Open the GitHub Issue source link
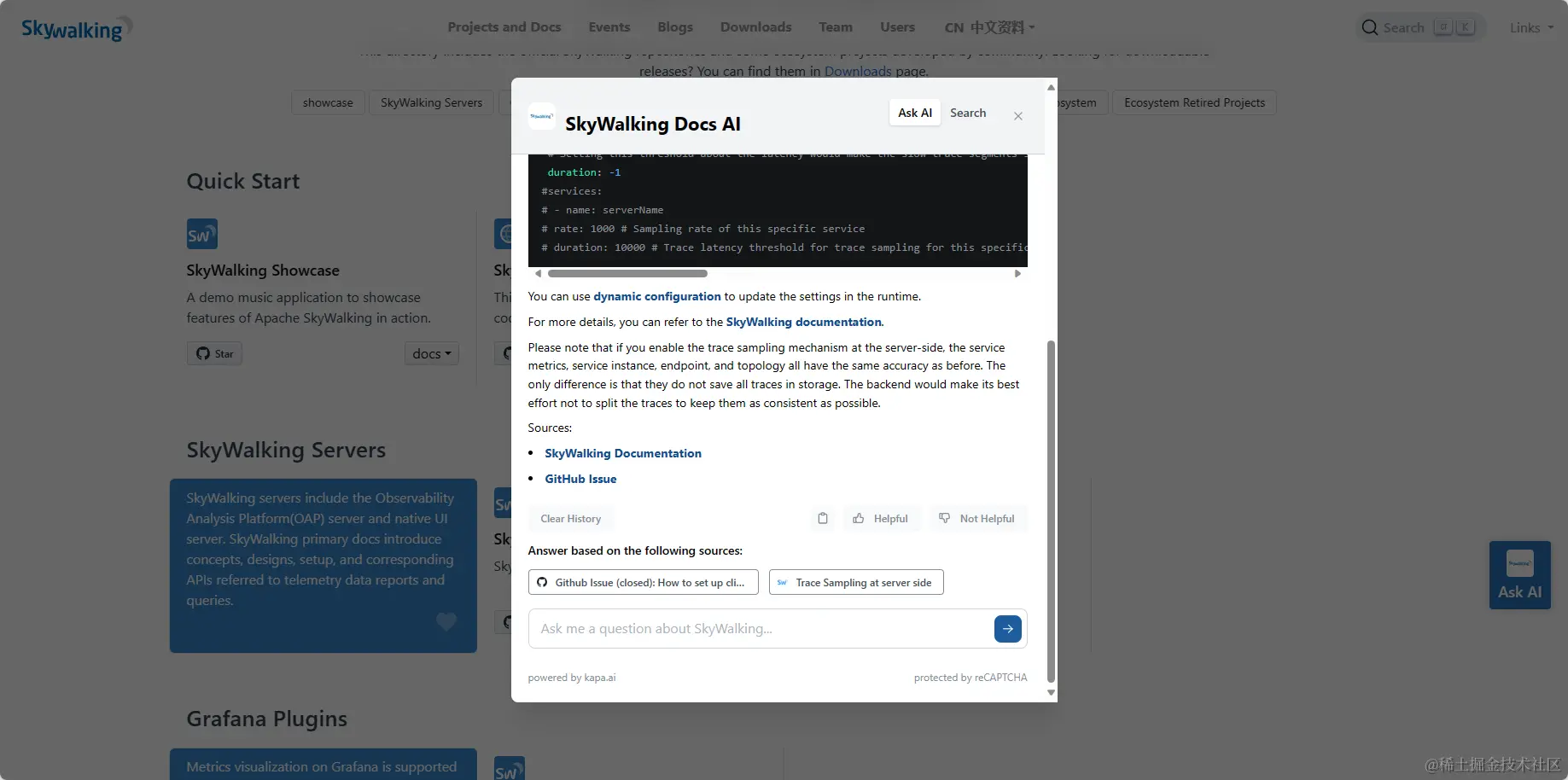 (580, 479)
